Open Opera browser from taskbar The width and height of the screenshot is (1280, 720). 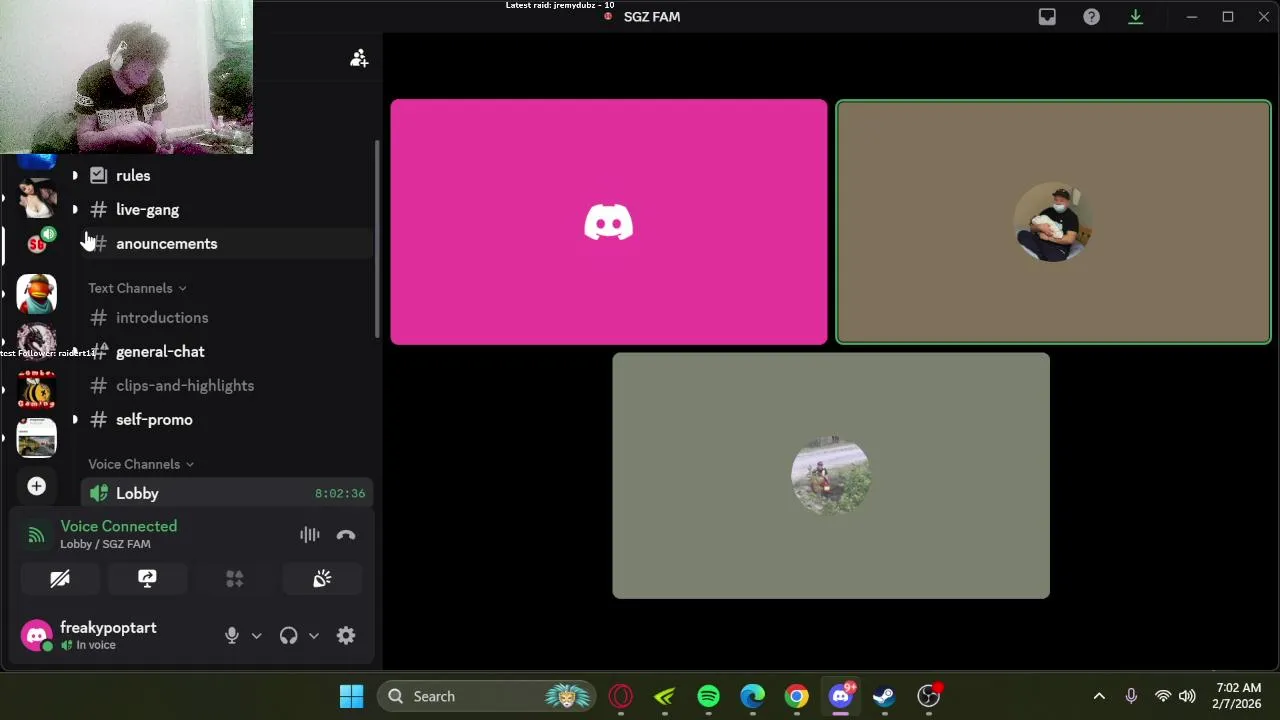pyautogui.click(x=621, y=696)
